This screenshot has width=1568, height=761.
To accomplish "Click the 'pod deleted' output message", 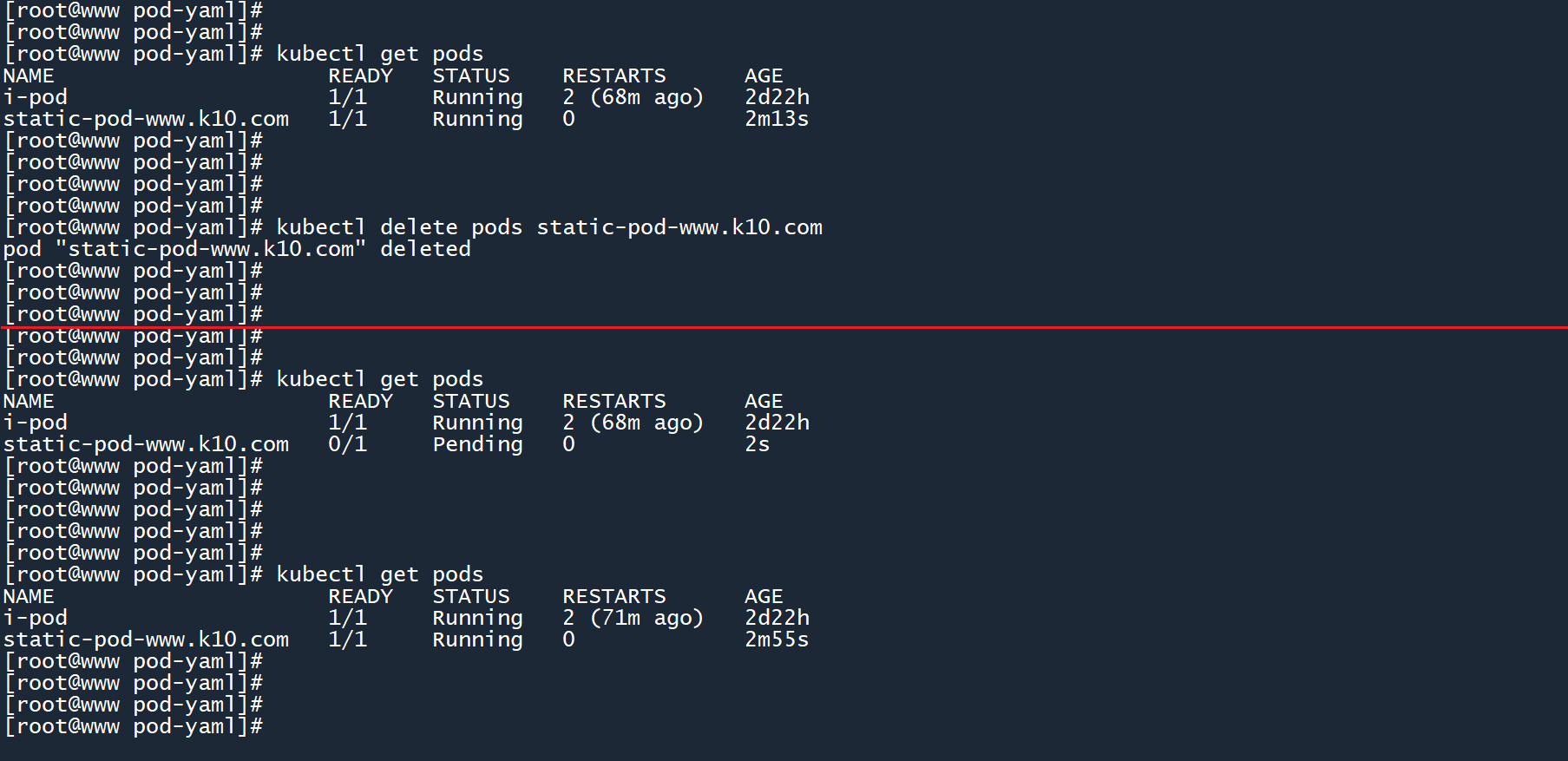I will pos(237,249).
